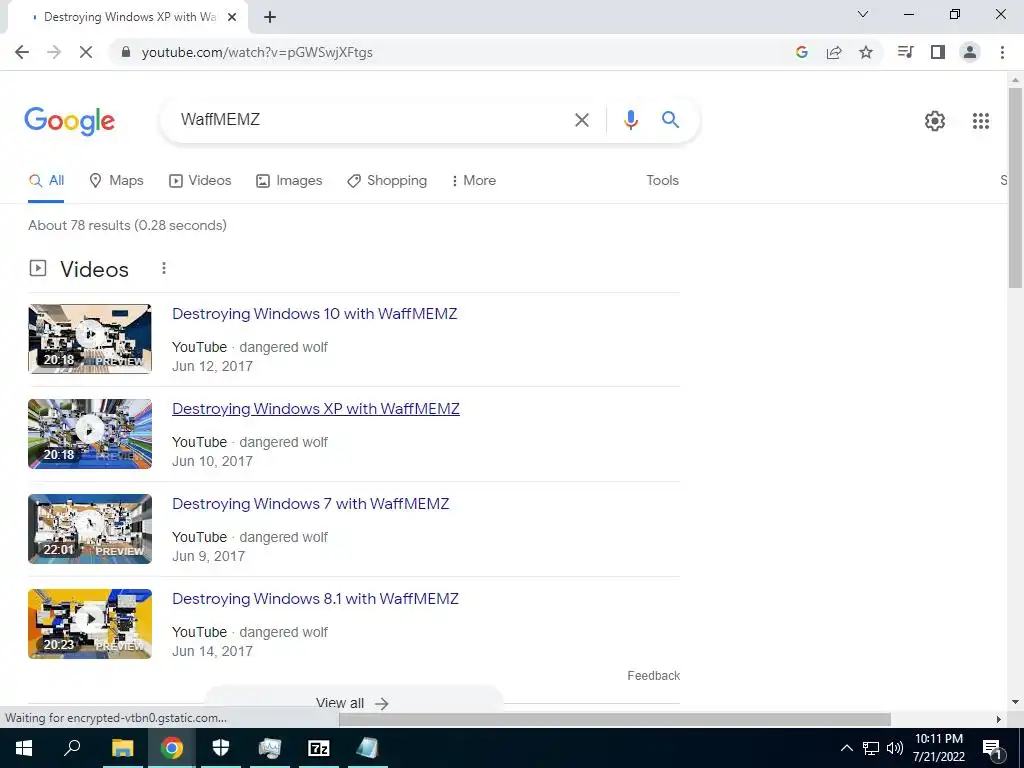
Task: Bookmark this tab with star icon
Action: [x=866, y=52]
